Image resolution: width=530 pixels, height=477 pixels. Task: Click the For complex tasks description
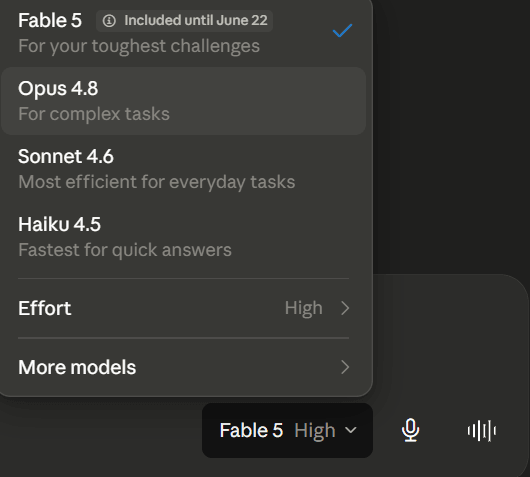pos(94,114)
